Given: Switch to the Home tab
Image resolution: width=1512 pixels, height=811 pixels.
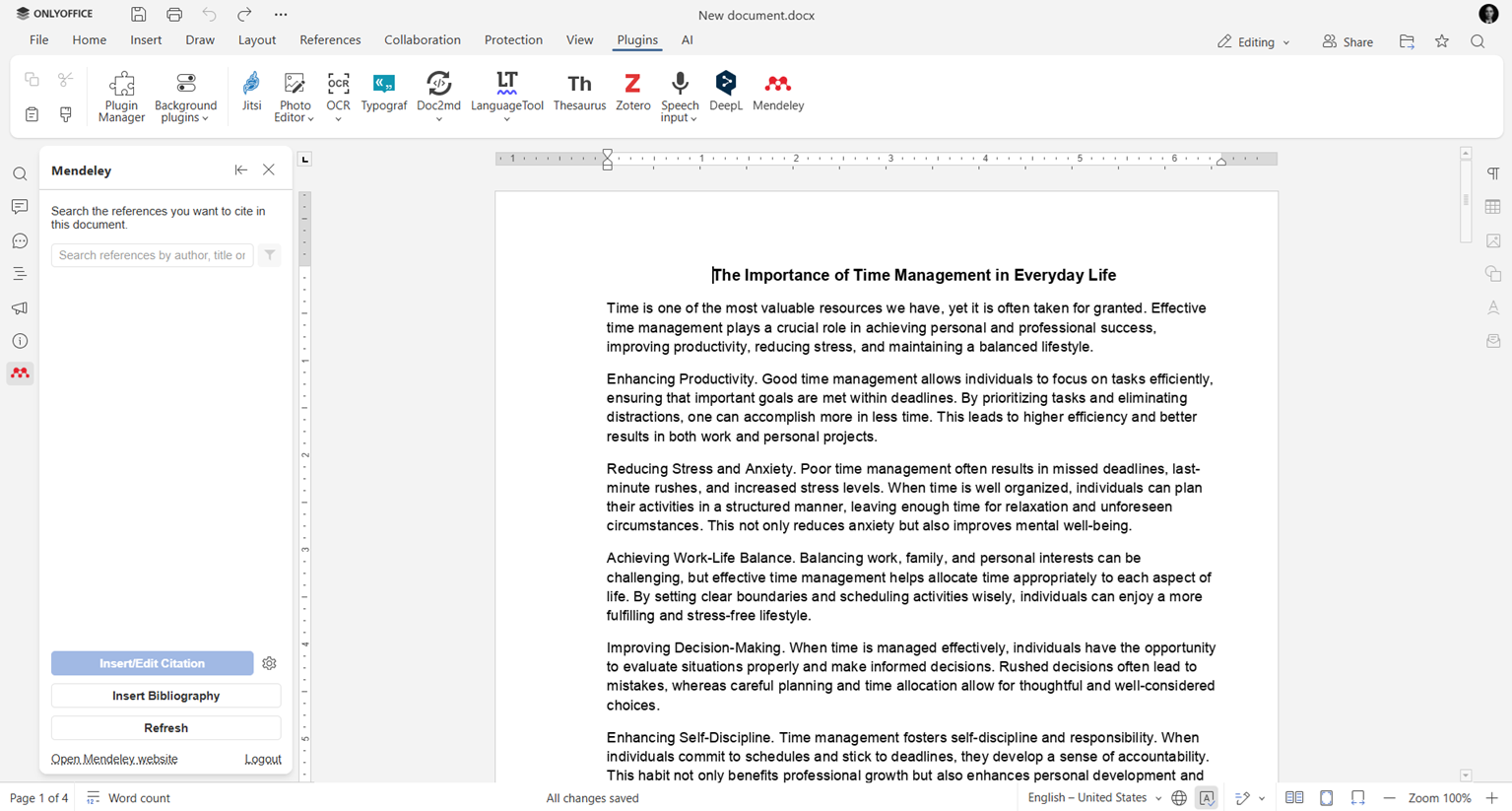Looking at the screenshot, I should pos(89,40).
